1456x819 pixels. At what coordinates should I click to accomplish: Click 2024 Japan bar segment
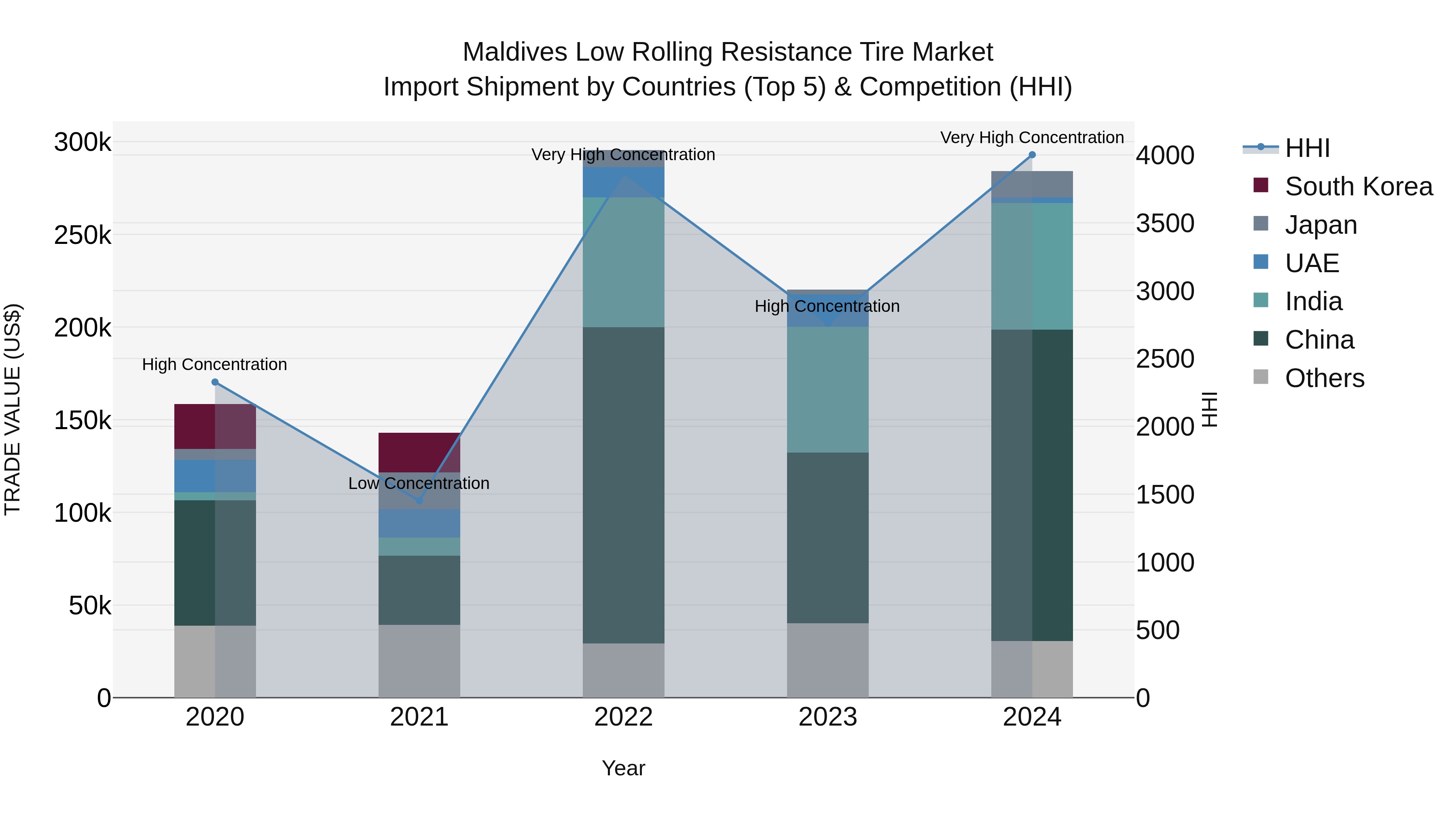tap(1032, 184)
